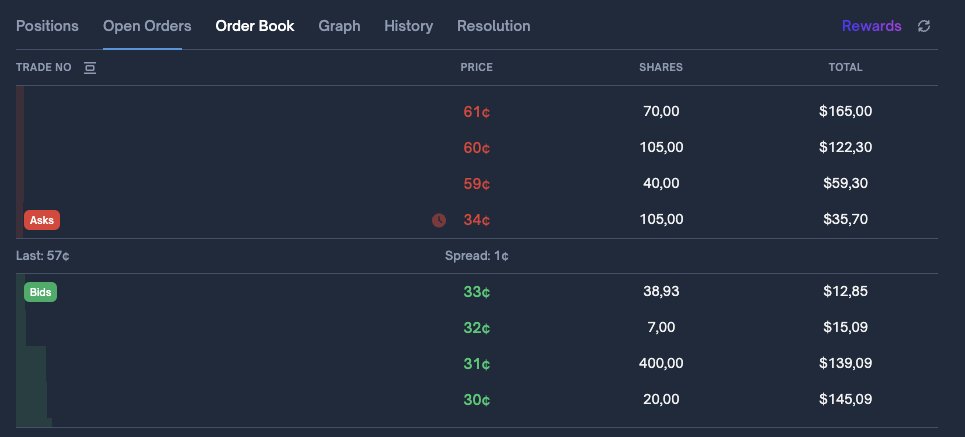Click the Rewards link
This screenshot has width=965, height=437.
pos(871,26)
